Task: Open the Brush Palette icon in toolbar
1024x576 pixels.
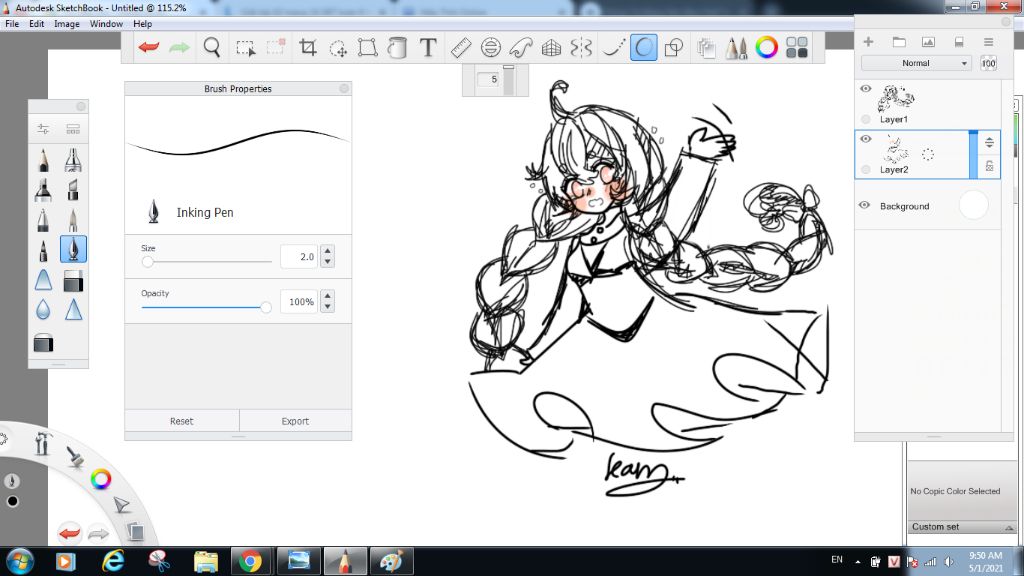Action: 736,48
